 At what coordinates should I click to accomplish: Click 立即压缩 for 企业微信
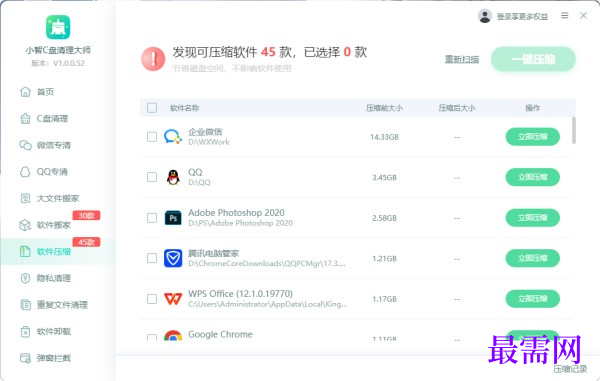[x=533, y=137]
